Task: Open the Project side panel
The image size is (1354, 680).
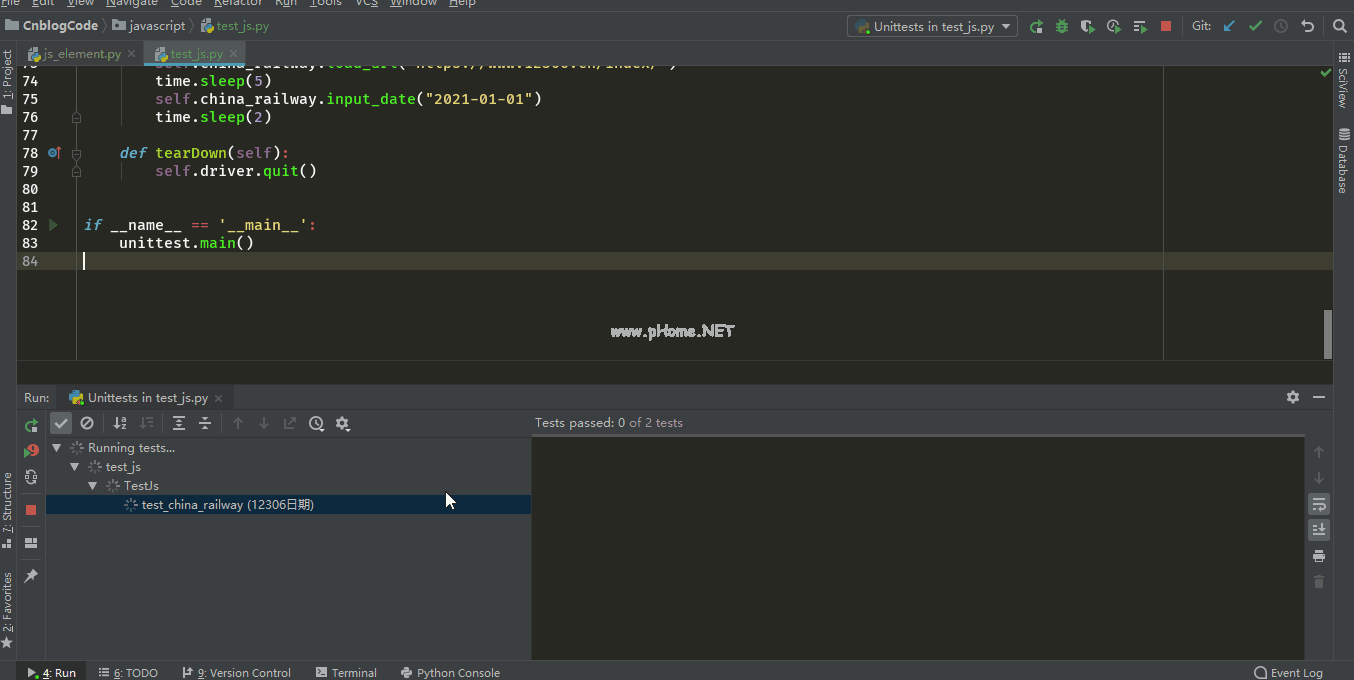Action: (8, 81)
